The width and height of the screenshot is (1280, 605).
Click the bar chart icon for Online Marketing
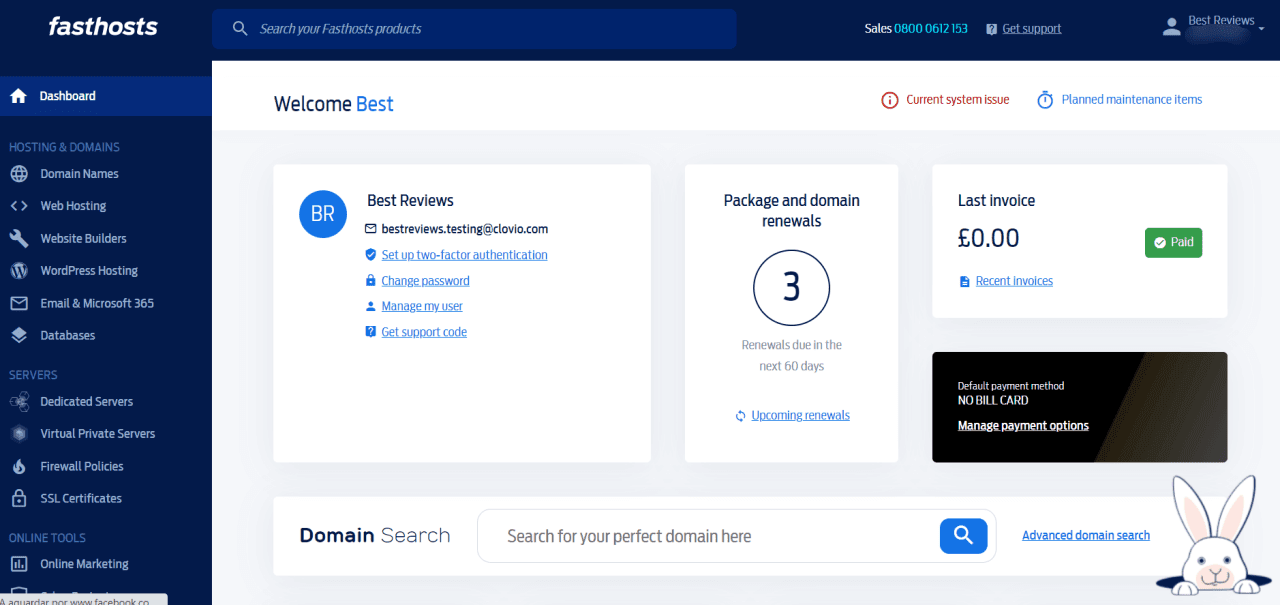(x=18, y=564)
